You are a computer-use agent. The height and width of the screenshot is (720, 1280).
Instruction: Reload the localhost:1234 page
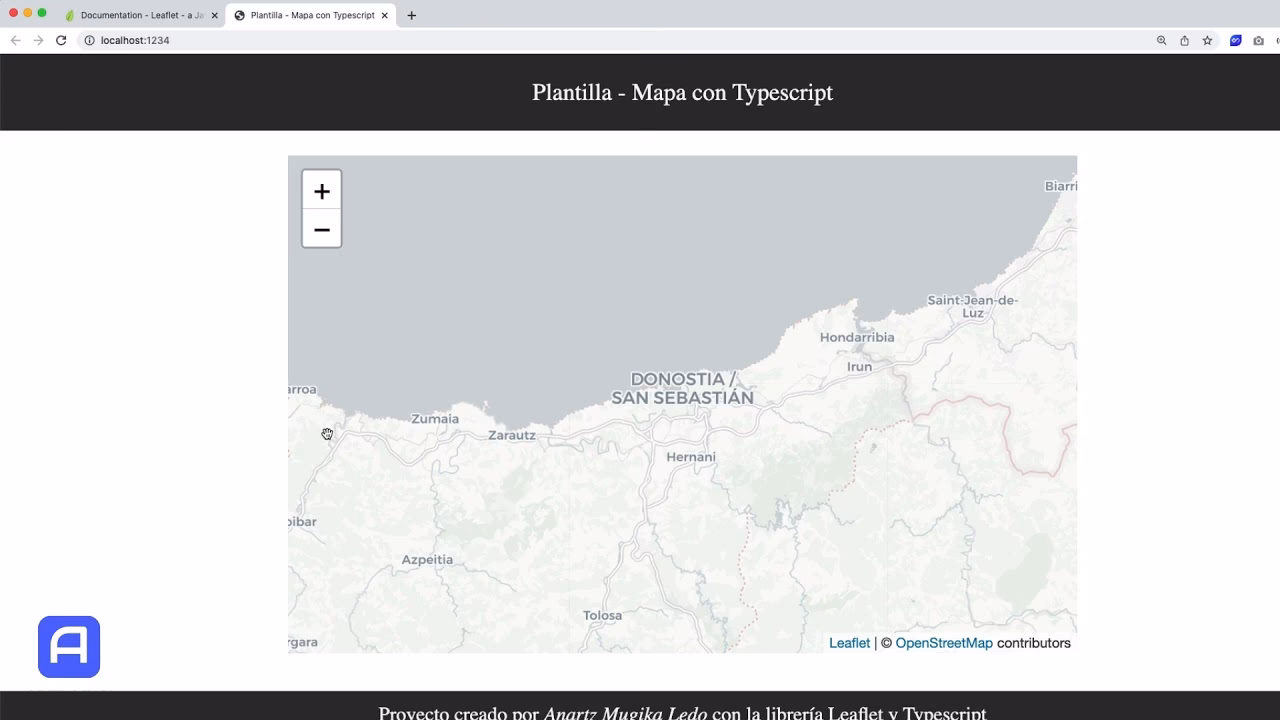pos(60,40)
